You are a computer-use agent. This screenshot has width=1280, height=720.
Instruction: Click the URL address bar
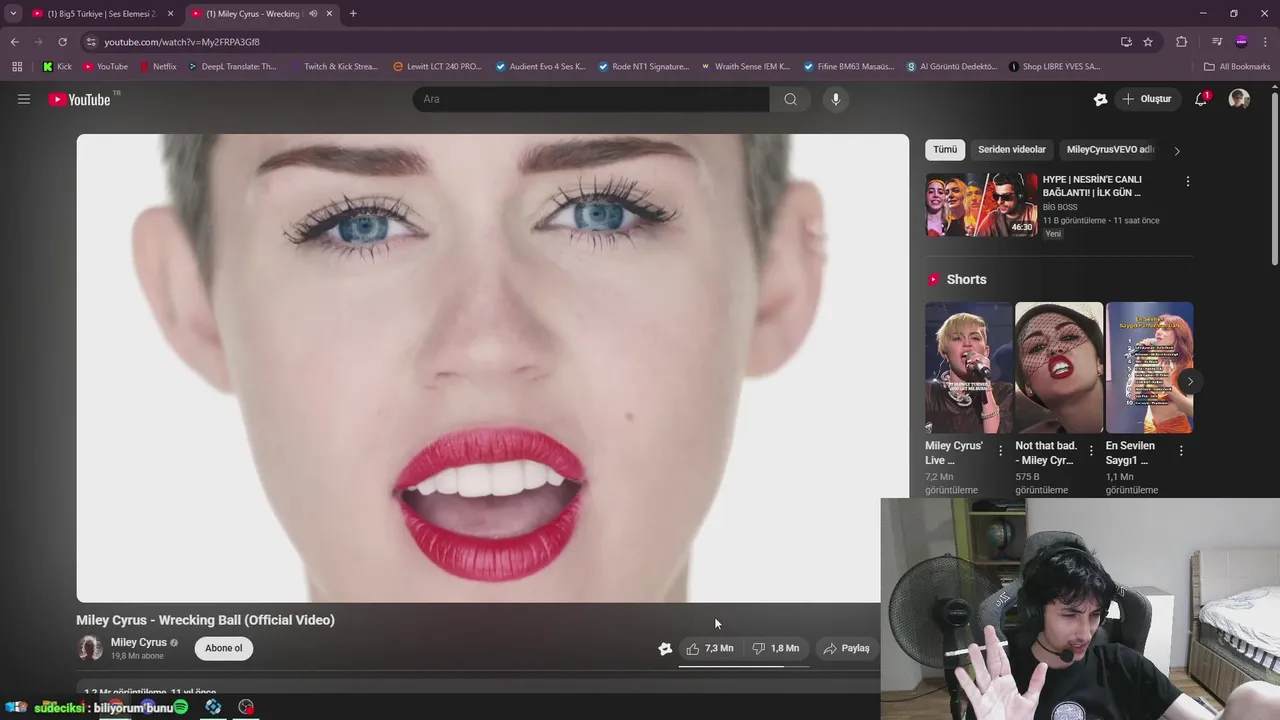pos(600,42)
